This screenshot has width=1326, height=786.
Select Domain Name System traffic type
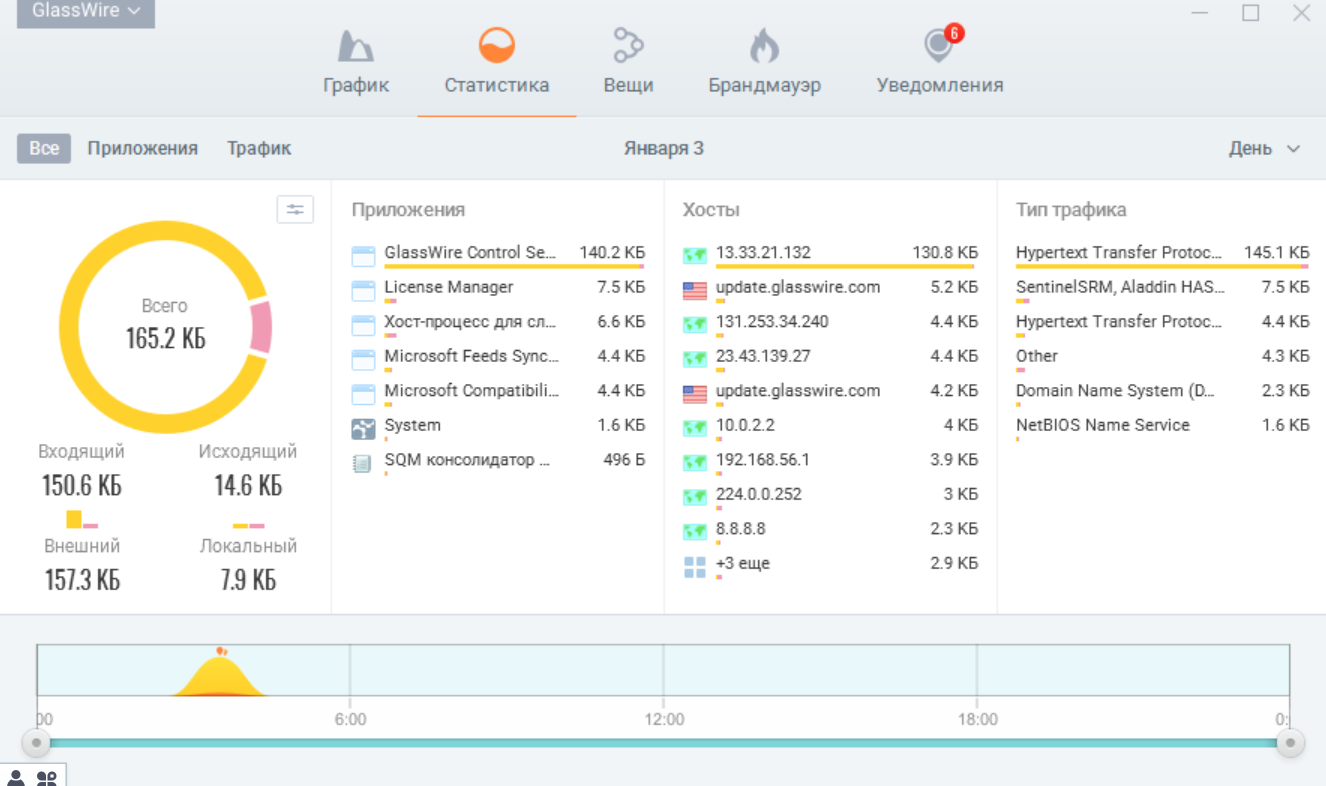point(1162,393)
